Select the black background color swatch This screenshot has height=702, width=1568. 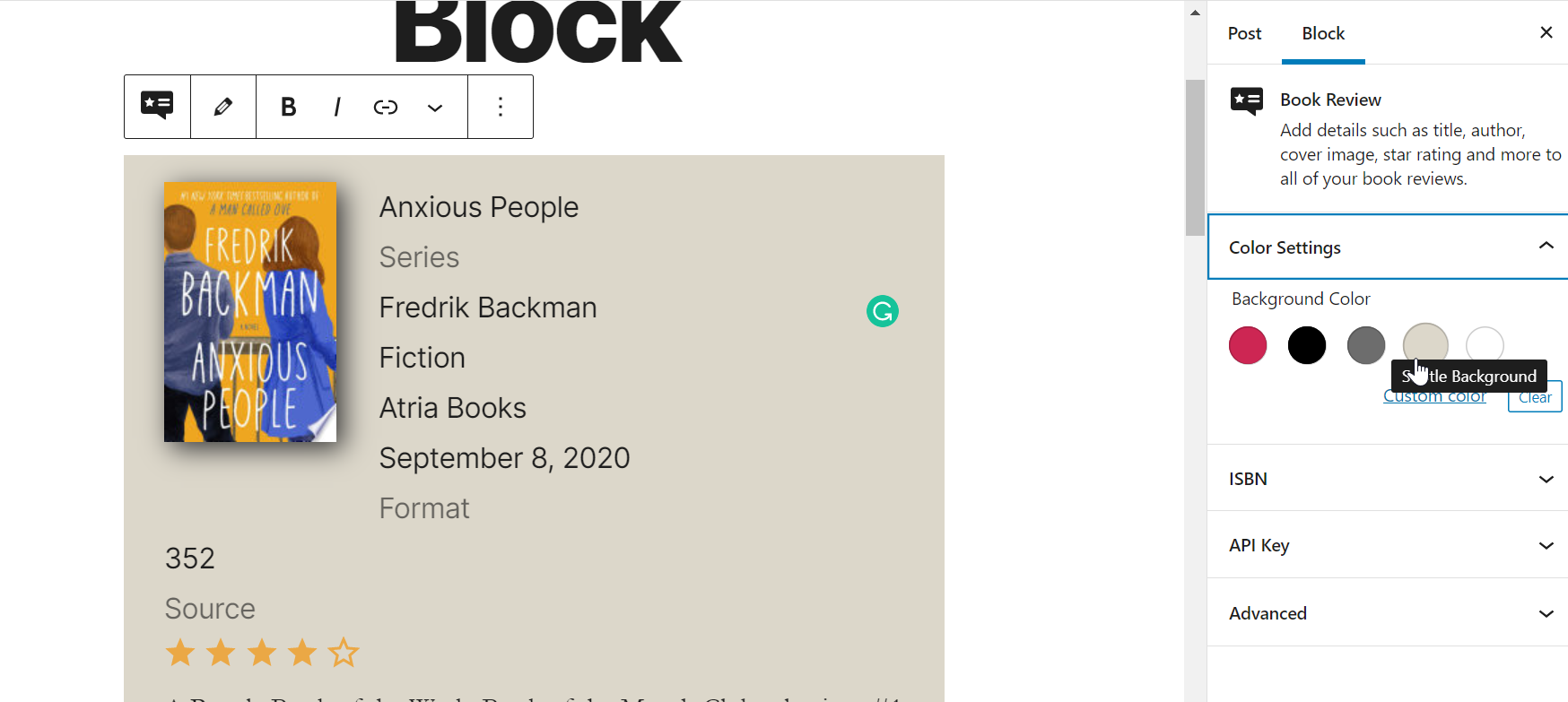point(1307,345)
